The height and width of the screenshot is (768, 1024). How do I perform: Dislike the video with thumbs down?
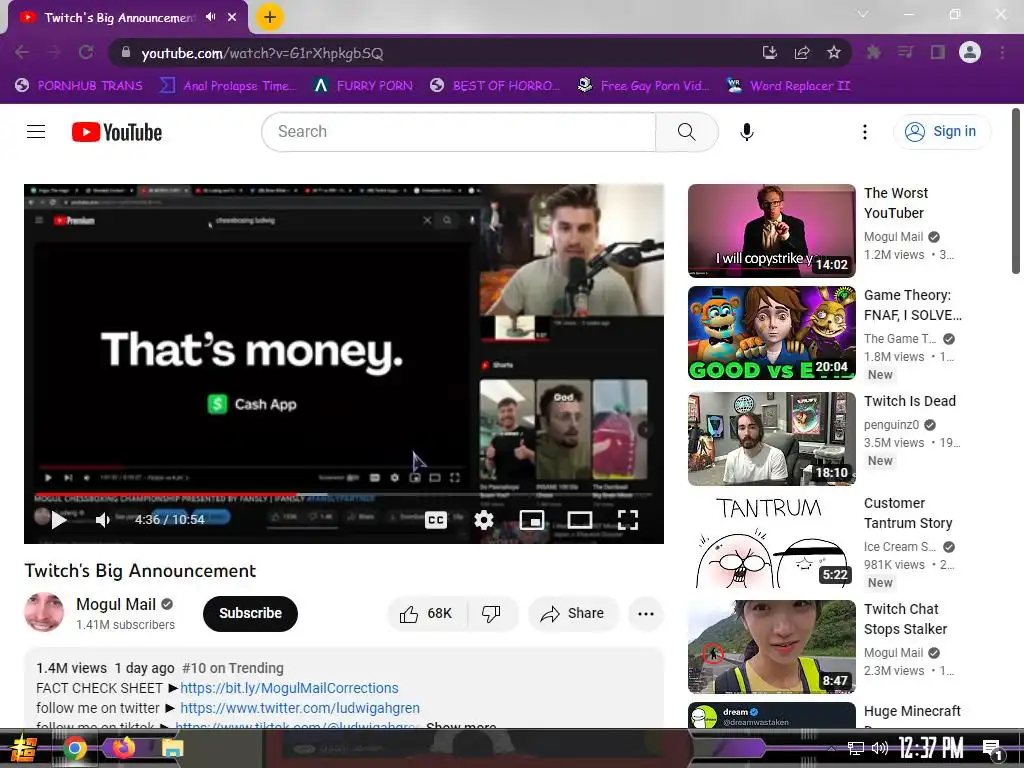492,614
